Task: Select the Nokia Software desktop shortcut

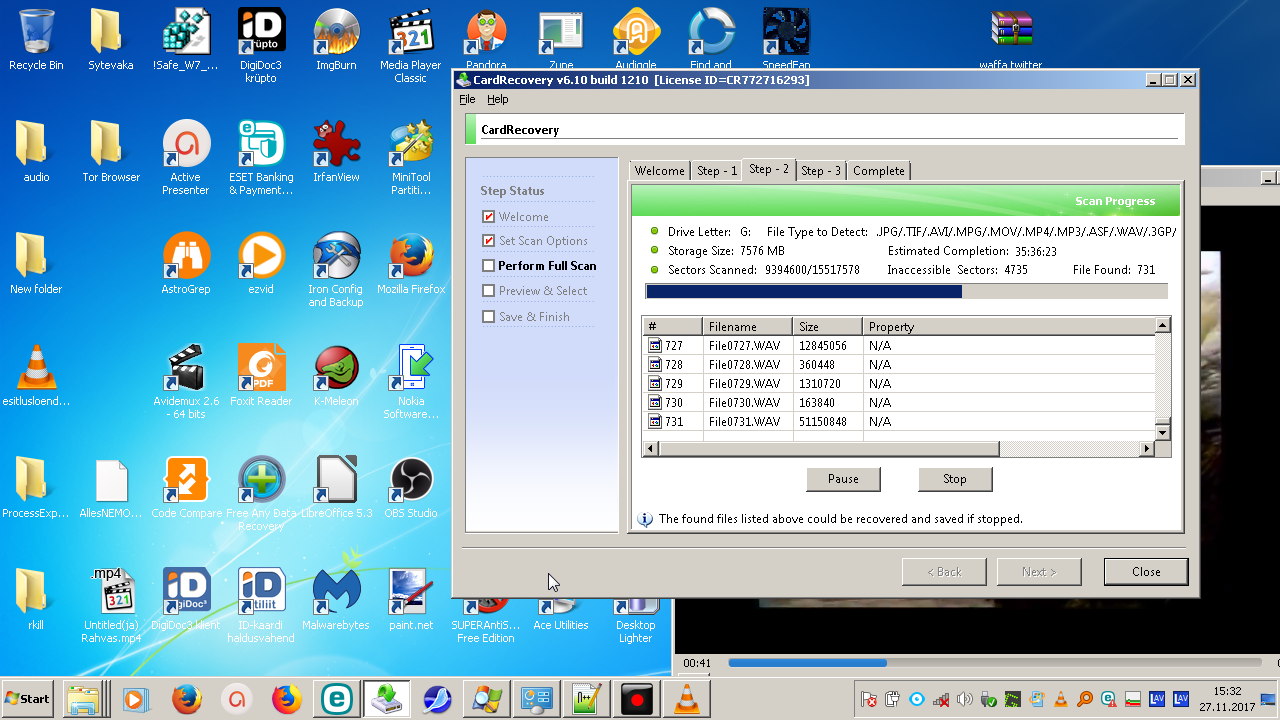Action: [410, 382]
